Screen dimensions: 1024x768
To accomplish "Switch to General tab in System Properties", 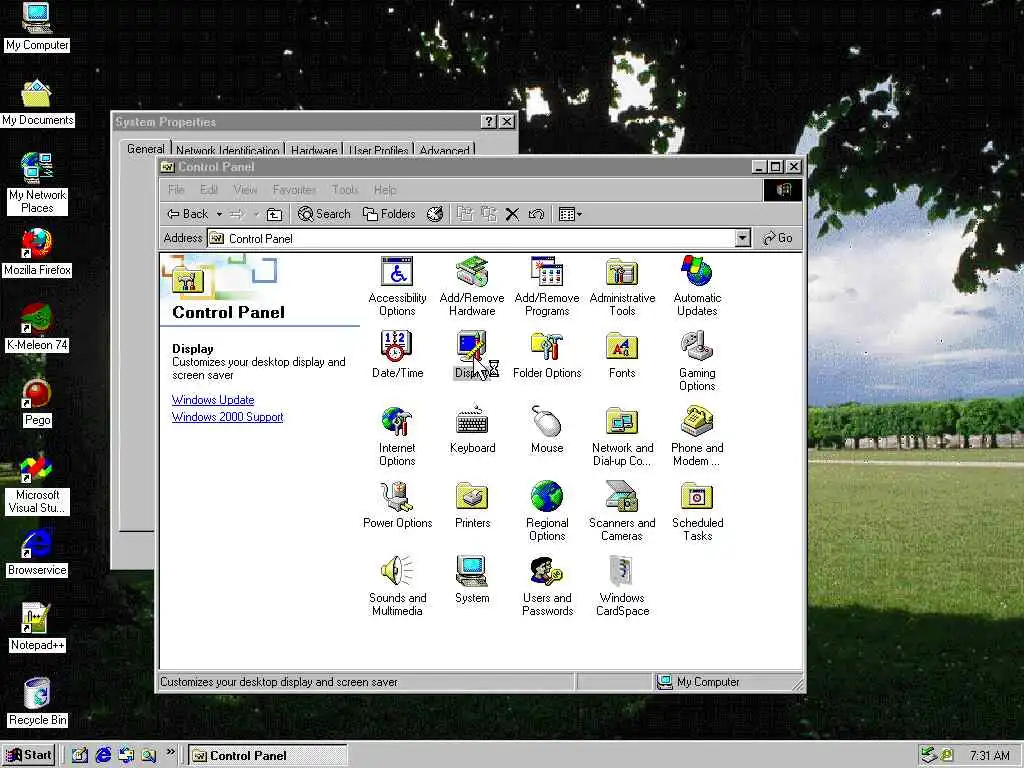I will 146,149.
